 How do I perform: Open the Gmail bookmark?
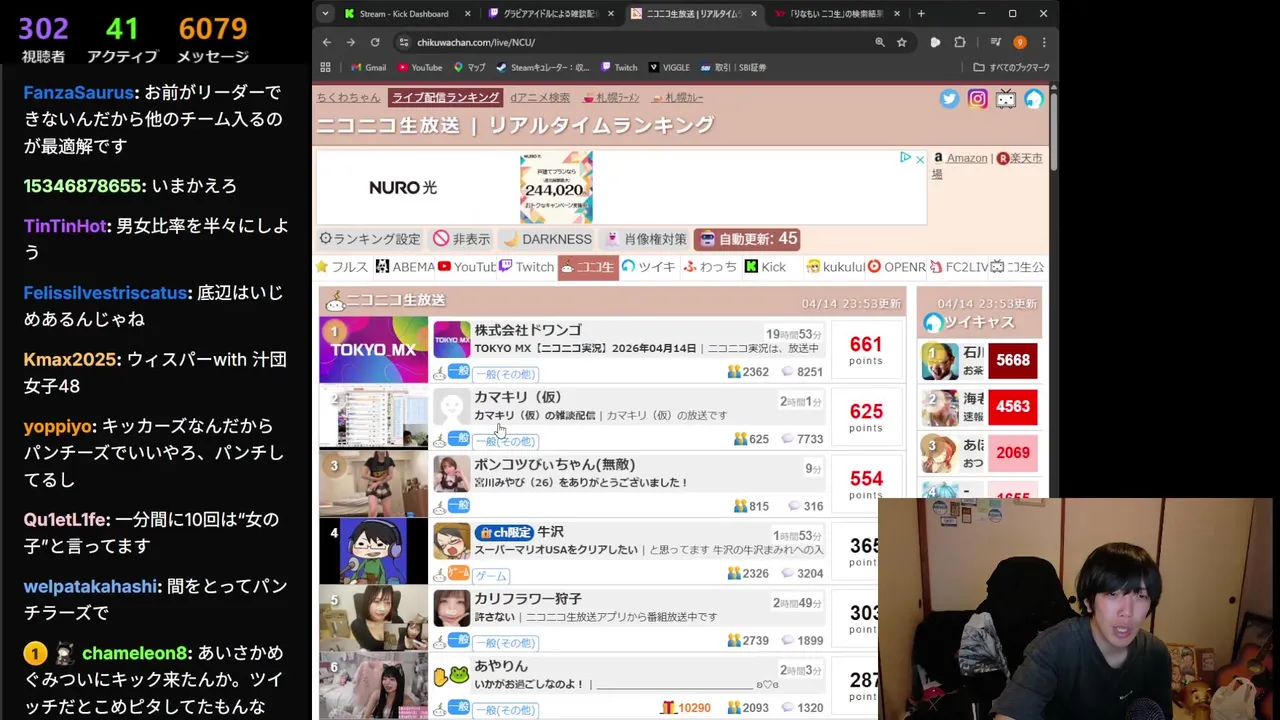[368, 67]
